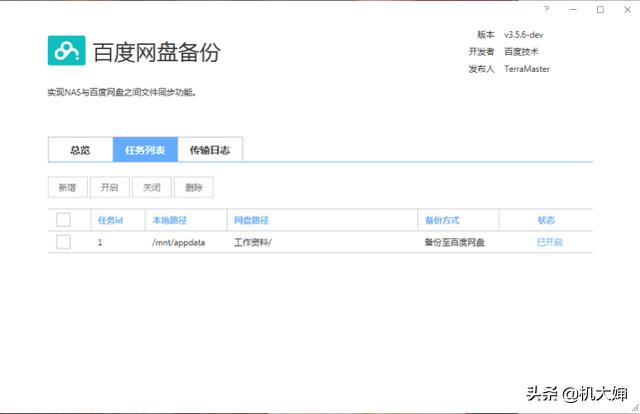Click the 工作资料/ netdisk path cell

253,243
